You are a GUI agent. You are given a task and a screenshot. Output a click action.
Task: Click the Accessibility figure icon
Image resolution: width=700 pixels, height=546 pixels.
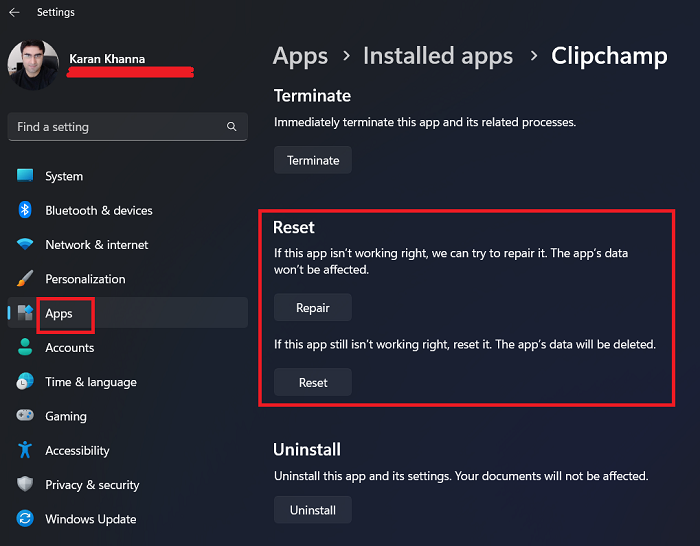[26, 451]
